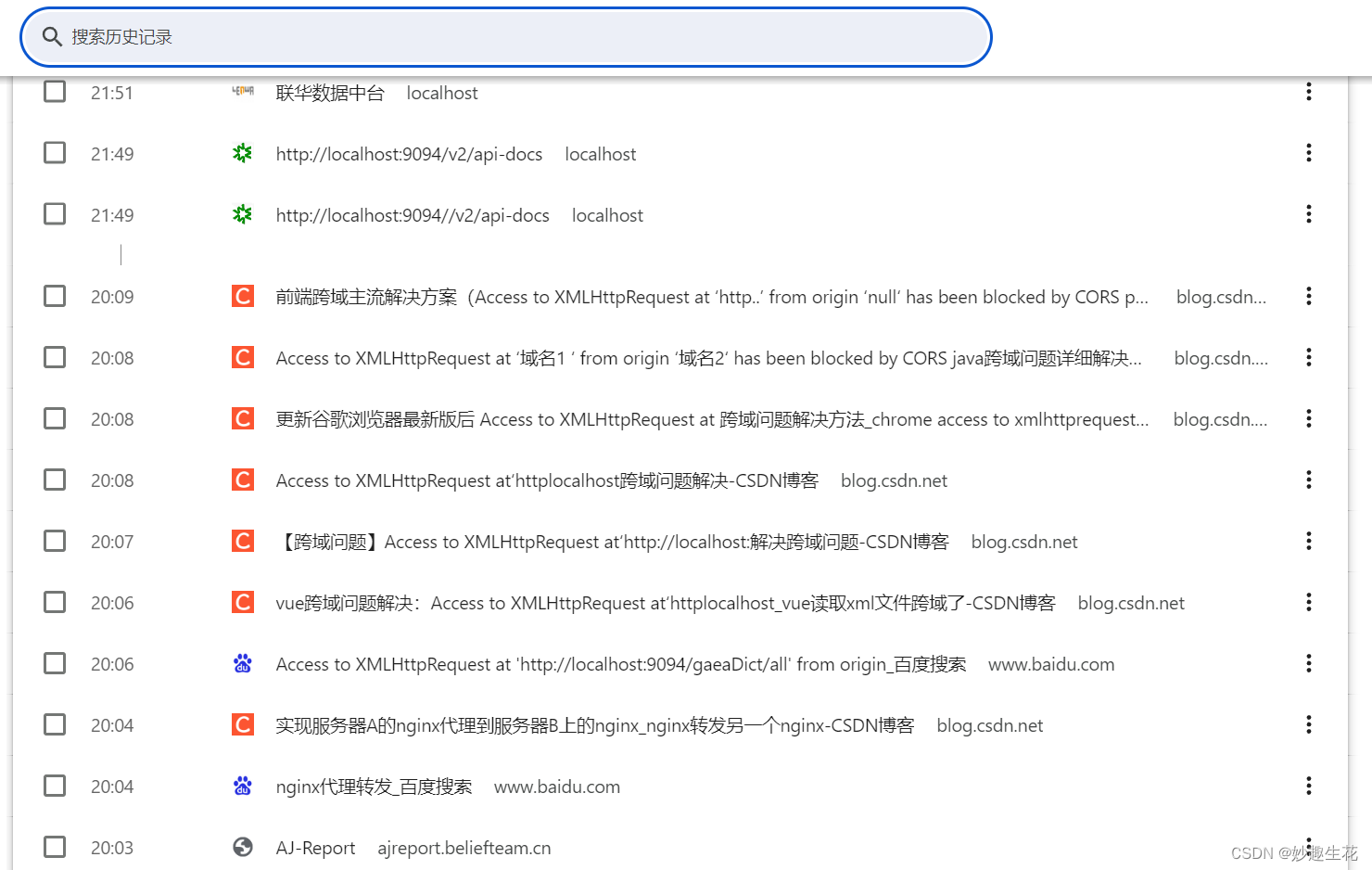This screenshot has height=870, width=1372.
Task: Tick the checkbox for the 20:06 Baidu search entry
Action: click(x=54, y=663)
